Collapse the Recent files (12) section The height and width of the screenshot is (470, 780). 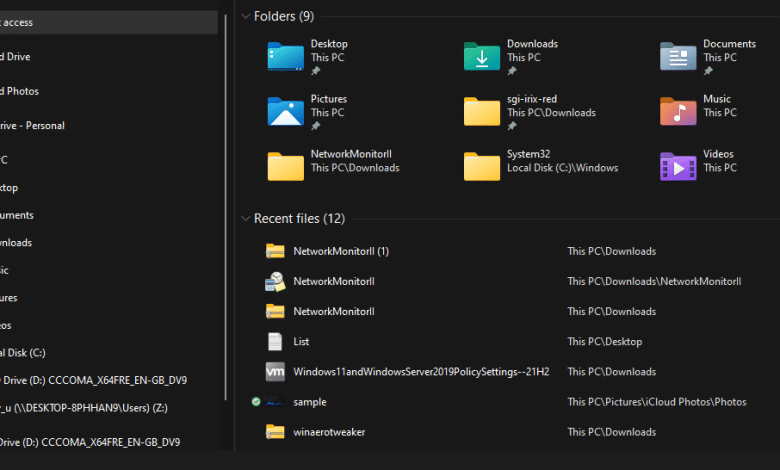coord(245,218)
